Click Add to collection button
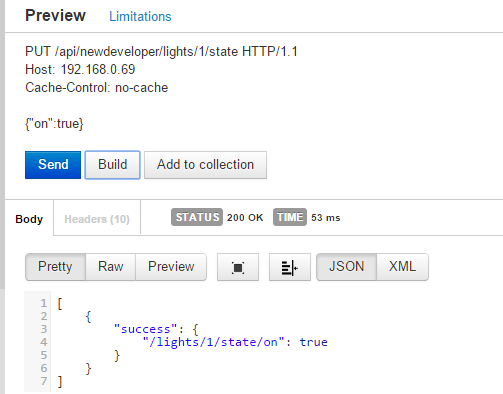 click(x=205, y=165)
